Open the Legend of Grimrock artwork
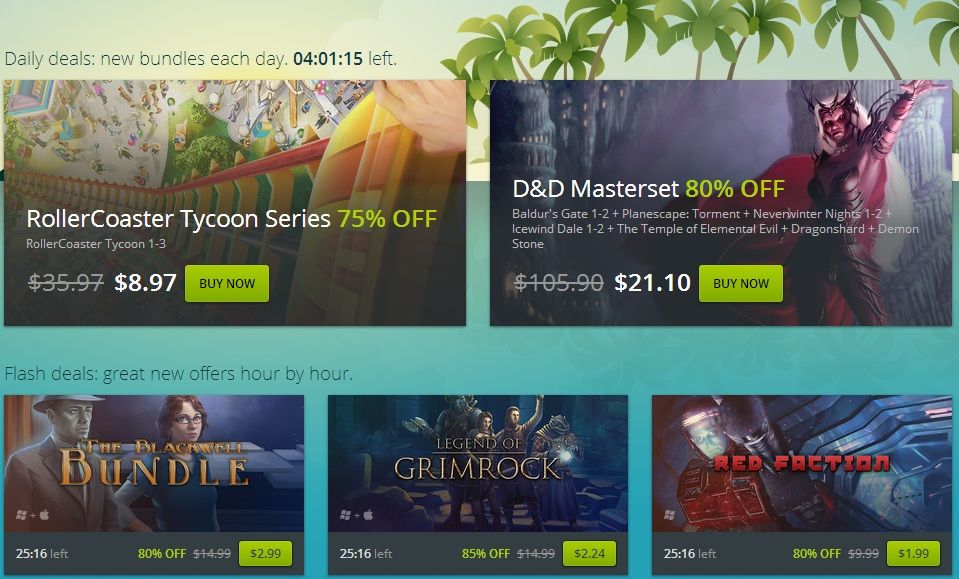This screenshot has width=959, height=579. click(478, 463)
